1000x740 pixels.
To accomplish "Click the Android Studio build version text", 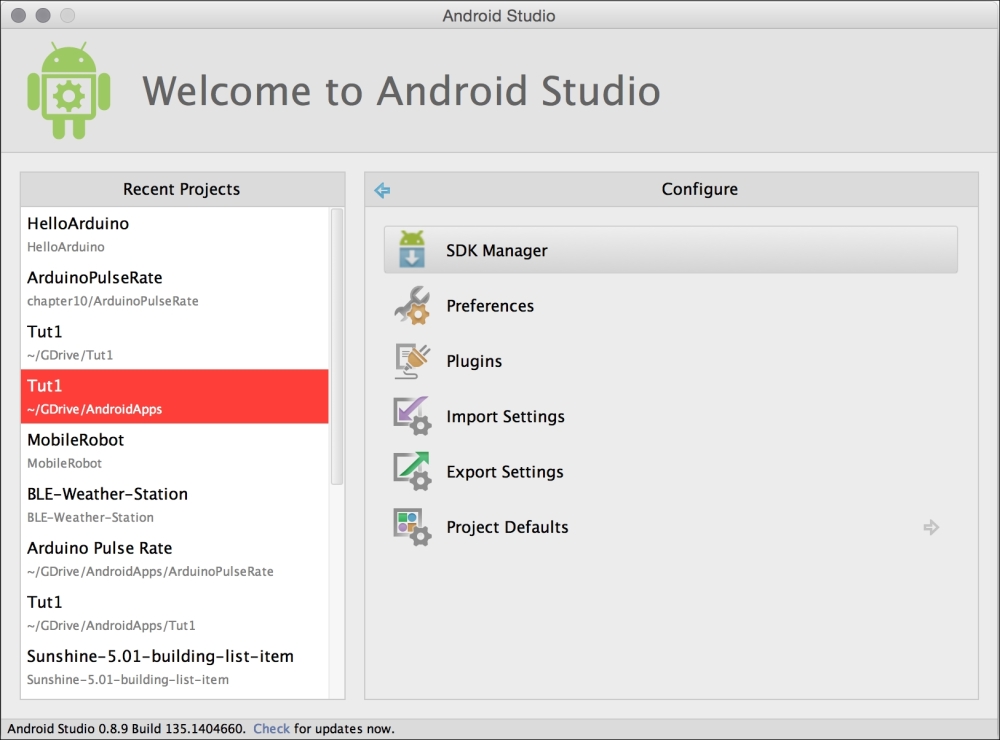I will pyautogui.click(x=126, y=729).
